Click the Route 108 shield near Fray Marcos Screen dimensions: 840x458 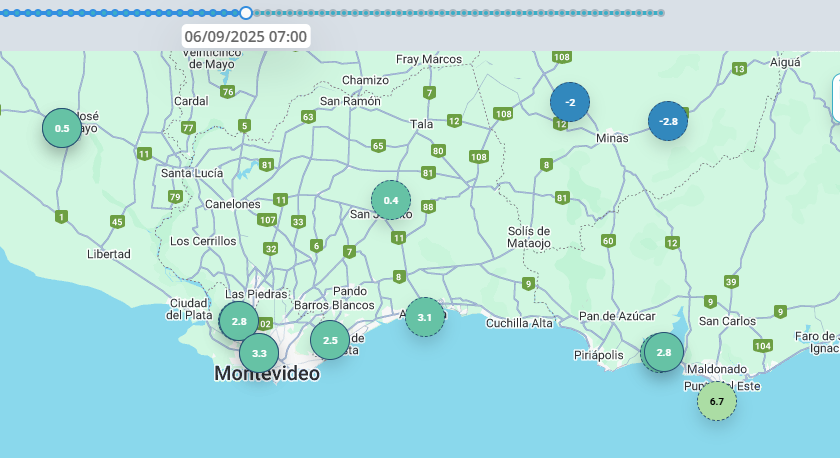(562, 57)
